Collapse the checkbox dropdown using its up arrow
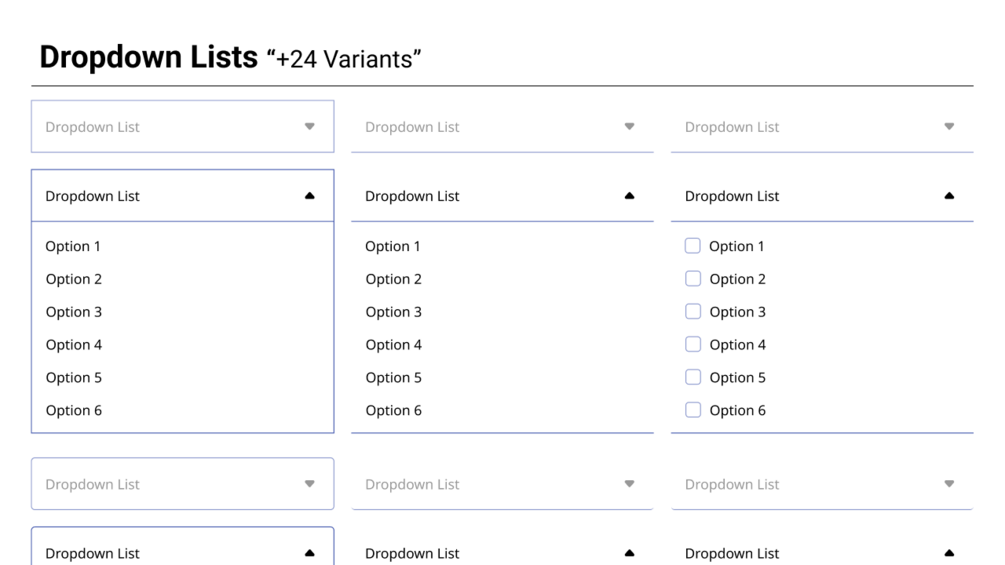 tap(949, 196)
